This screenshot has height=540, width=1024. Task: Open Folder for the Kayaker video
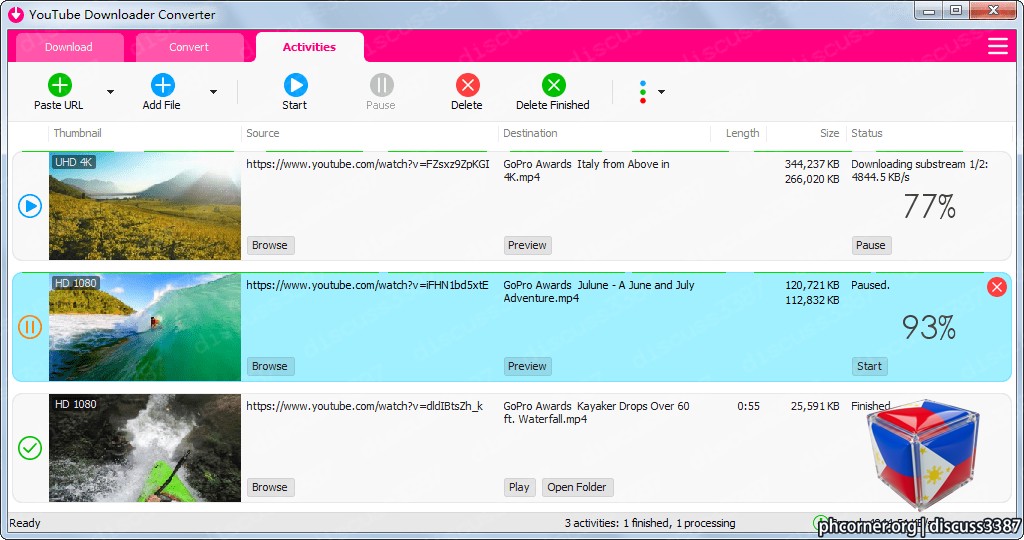577,487
